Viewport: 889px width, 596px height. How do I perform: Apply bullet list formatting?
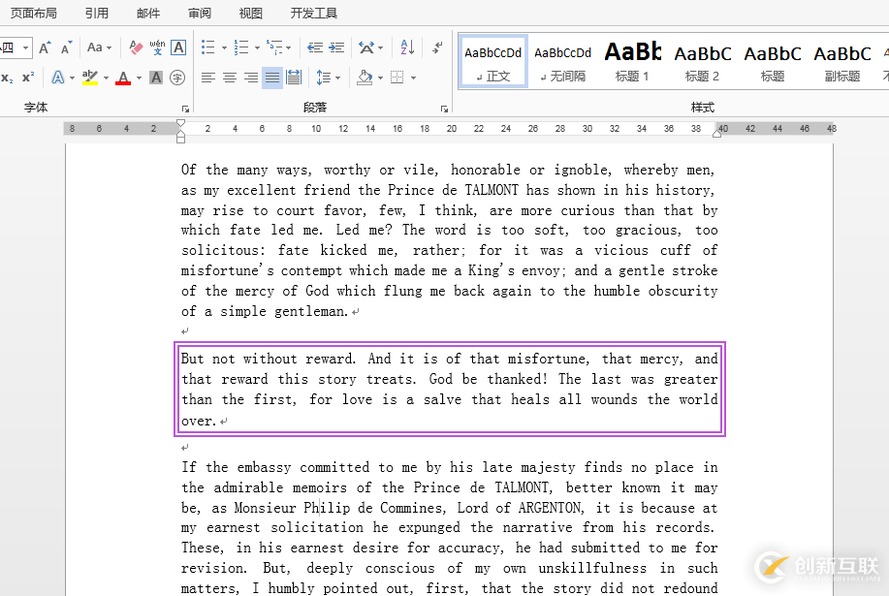(208, 48)
